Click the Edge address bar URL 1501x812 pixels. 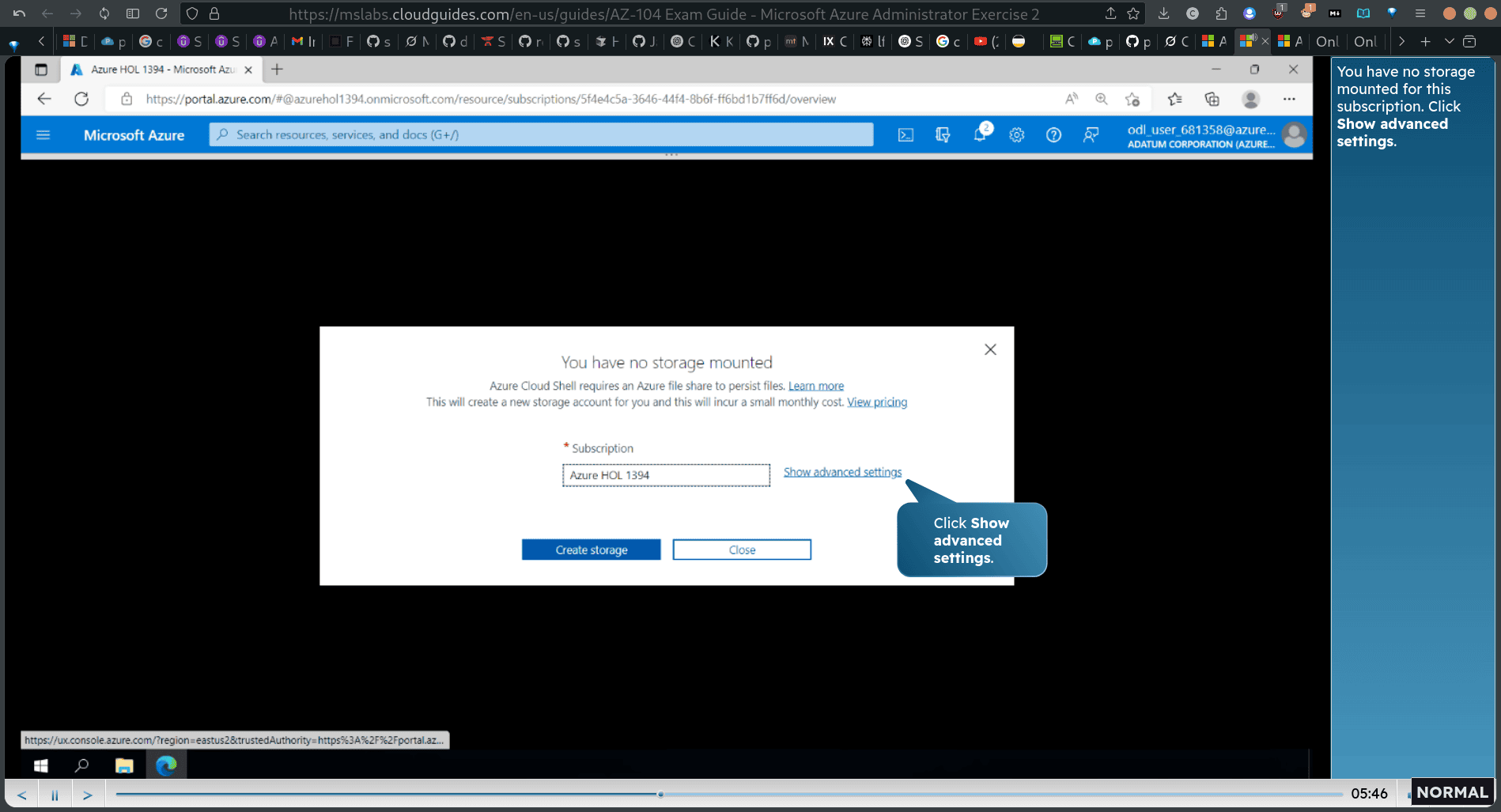pos(490,99)
